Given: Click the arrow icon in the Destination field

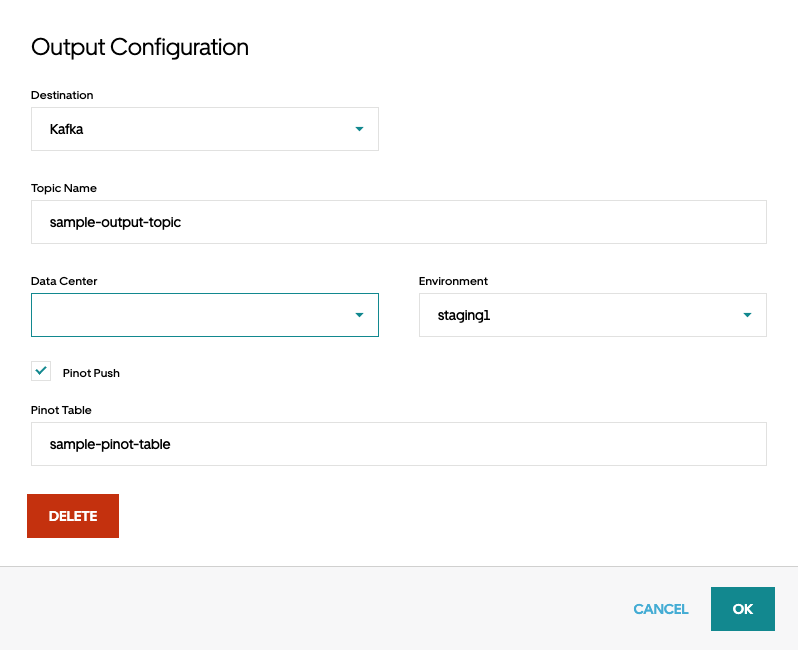Looking at the screenshot, I should [x=359, y=129].
